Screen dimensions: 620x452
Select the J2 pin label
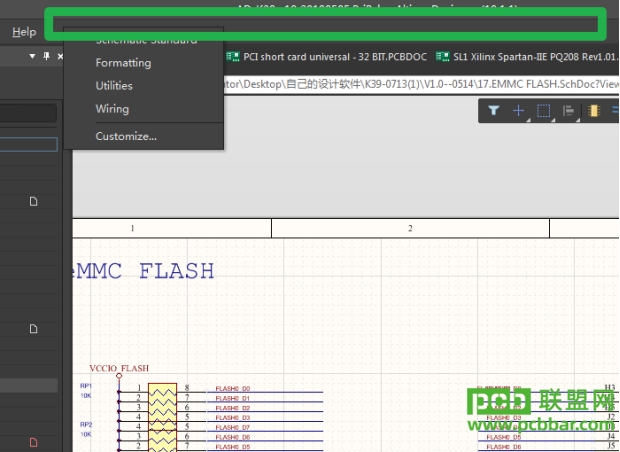(x=611, y=417)
